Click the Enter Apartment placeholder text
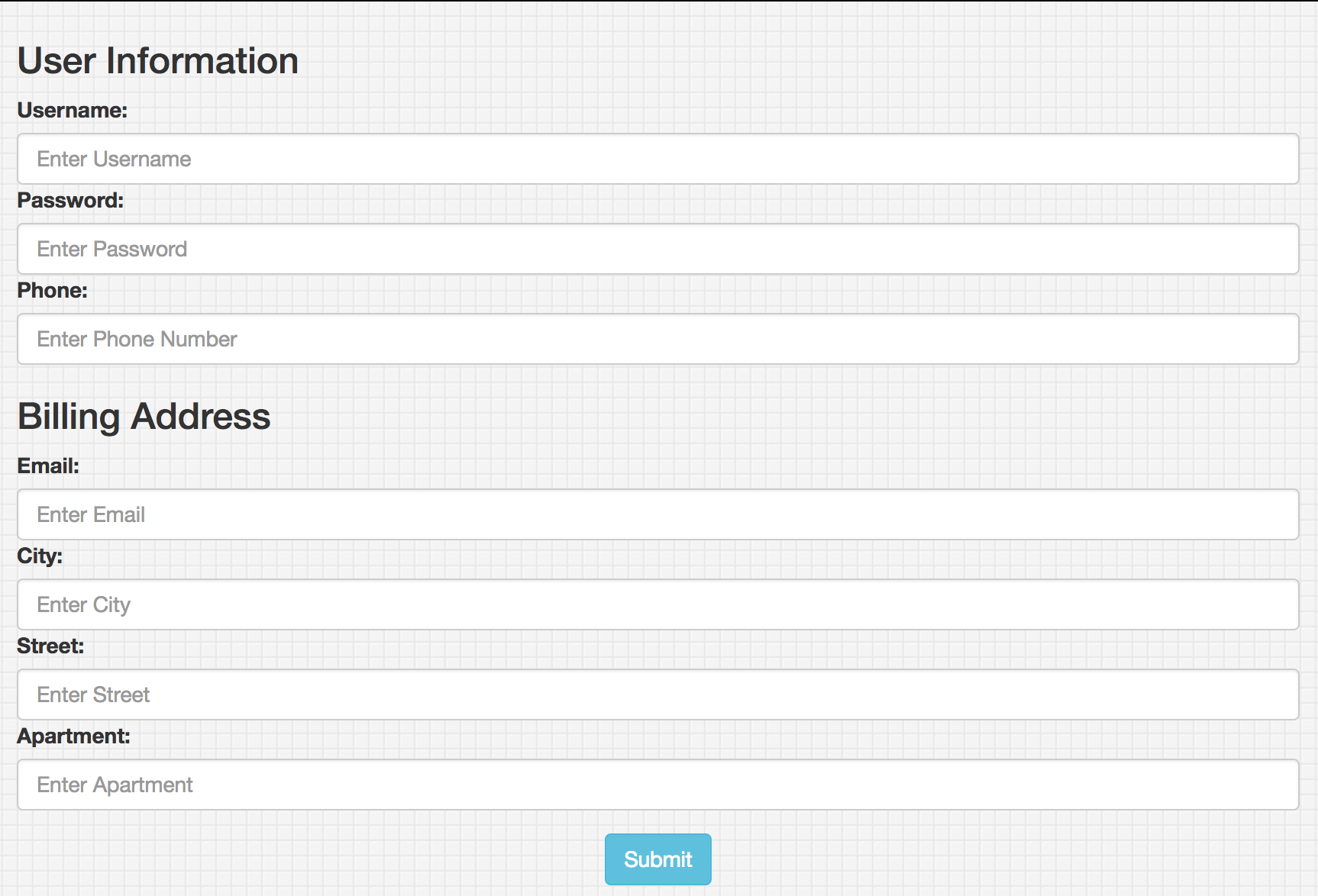Screen dimensions: 1318x896 point(115,785)
